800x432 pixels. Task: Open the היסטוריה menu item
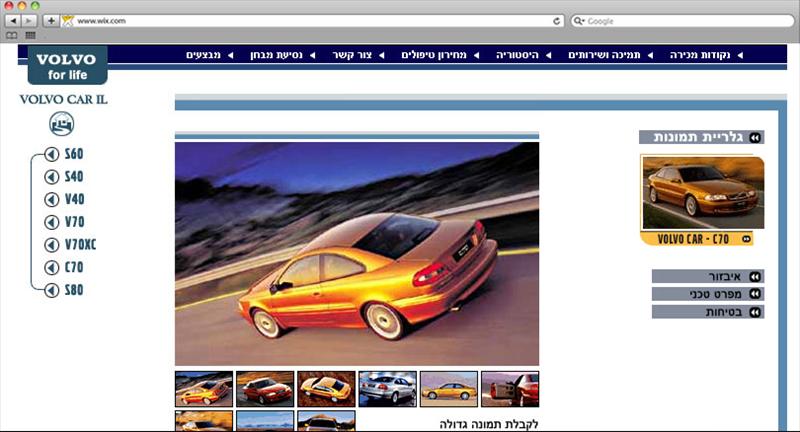(x=517, y=55)
